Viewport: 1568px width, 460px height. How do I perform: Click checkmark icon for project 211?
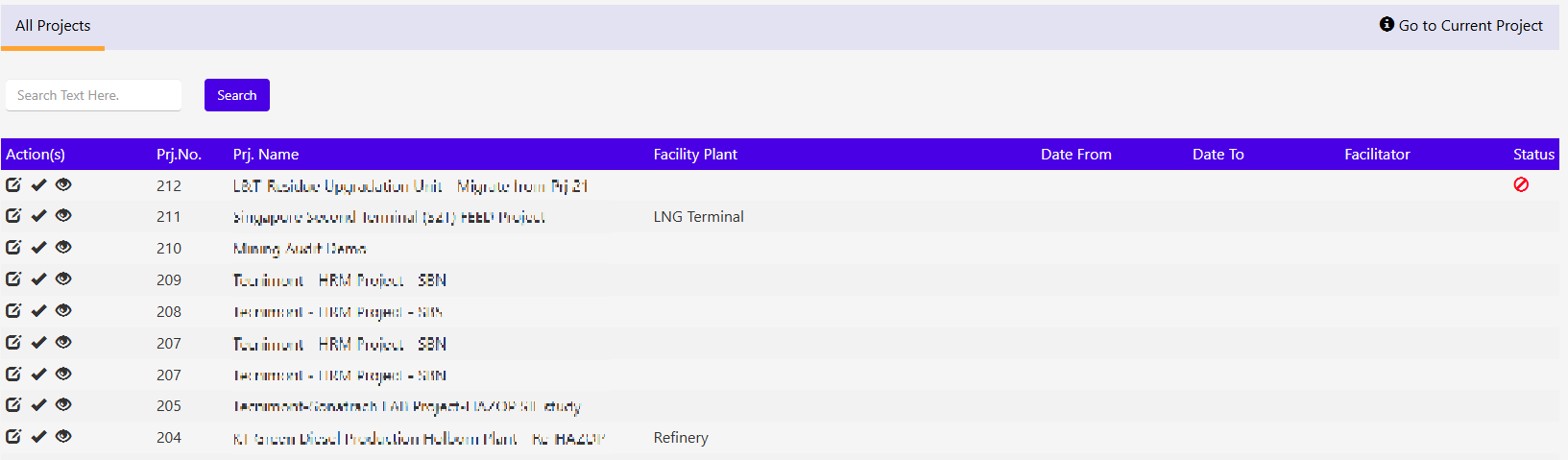(x=38, y=216)
